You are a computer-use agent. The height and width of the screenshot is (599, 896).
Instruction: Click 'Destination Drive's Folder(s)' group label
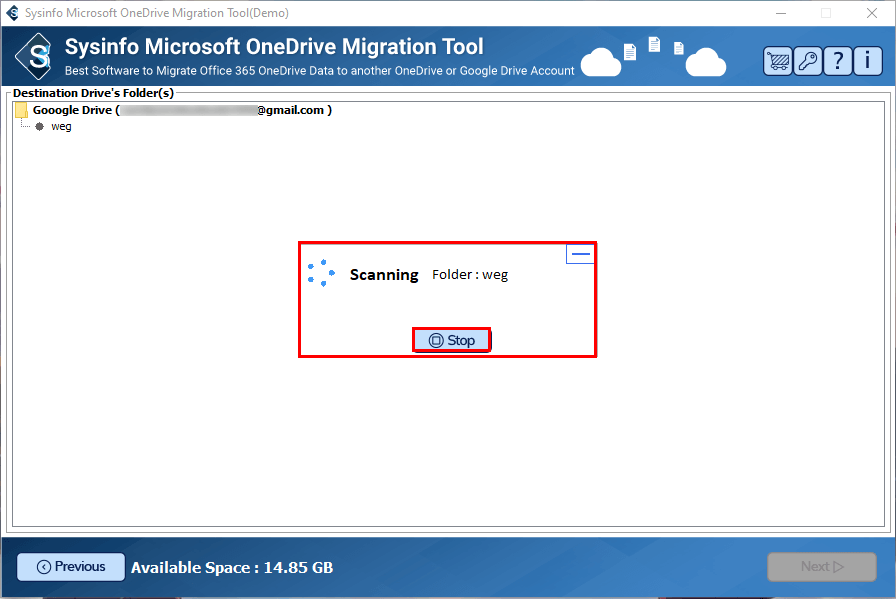93,93
